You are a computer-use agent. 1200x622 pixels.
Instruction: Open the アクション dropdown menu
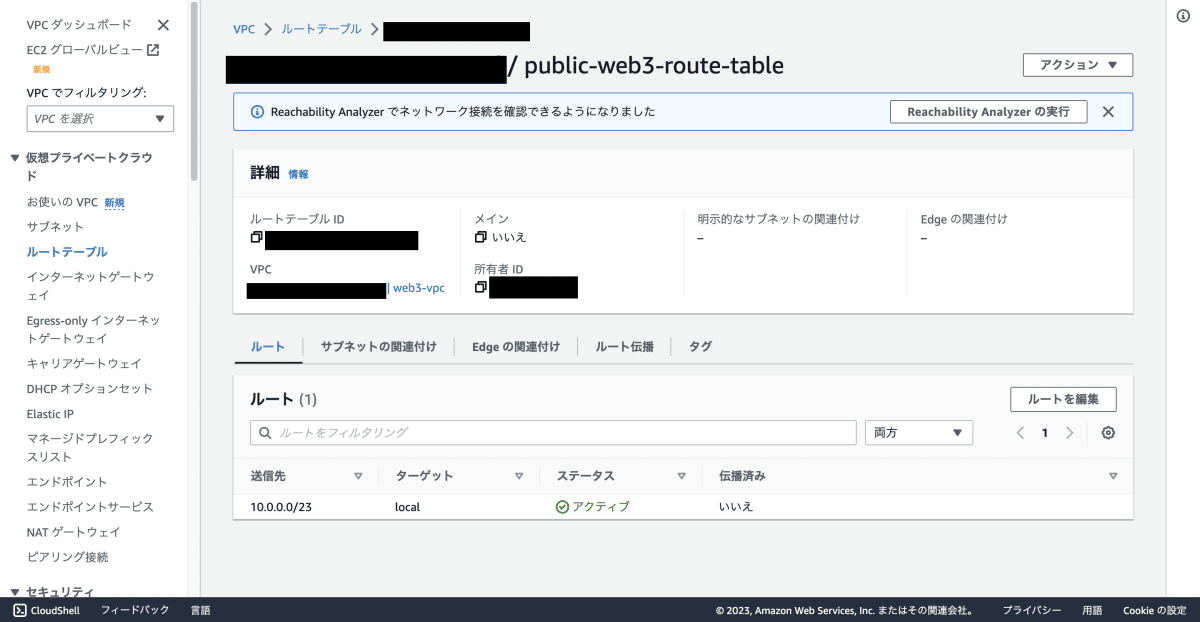coord(1078,65)
